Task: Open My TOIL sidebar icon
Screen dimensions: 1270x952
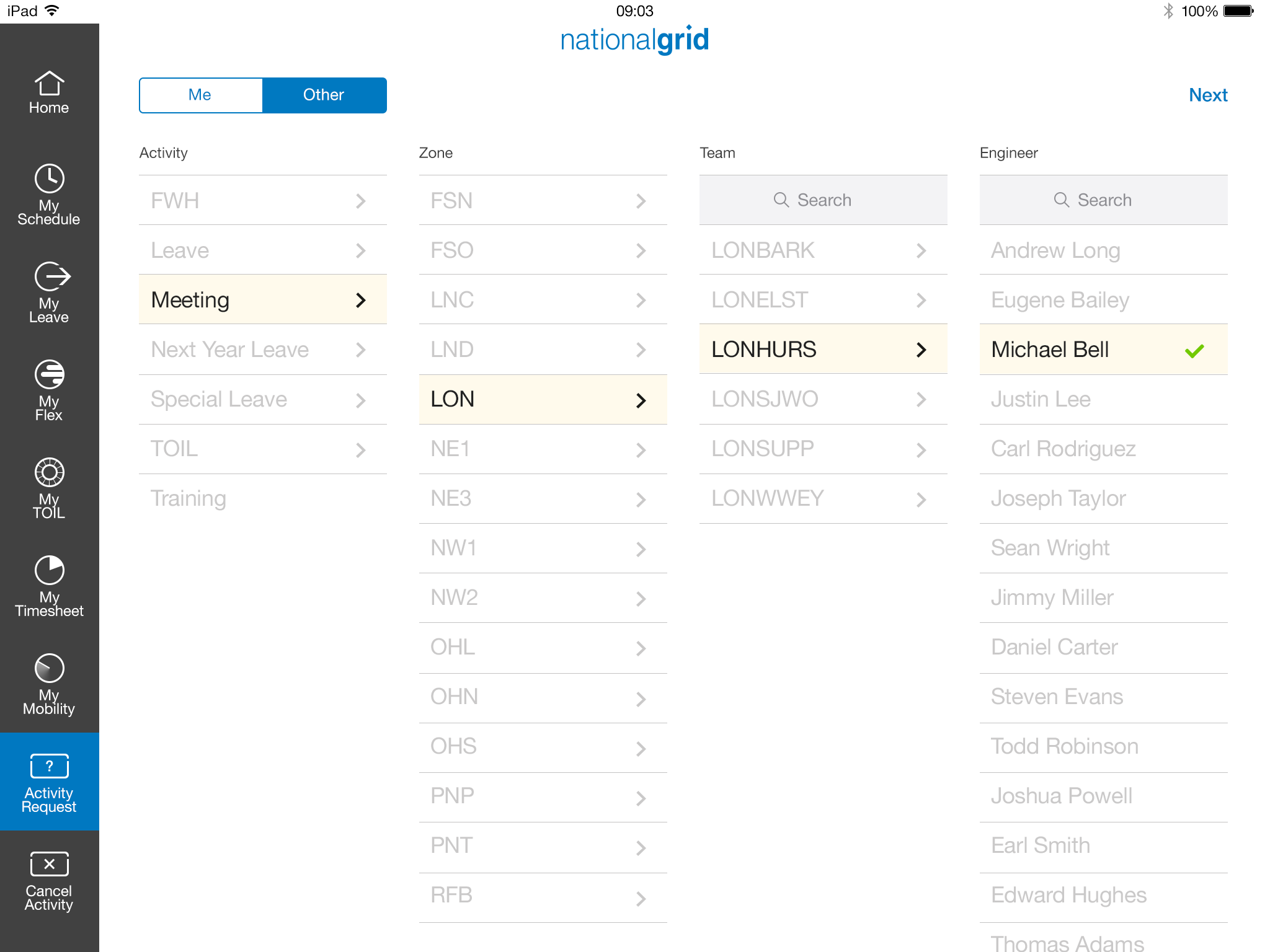Action: pyautogui.click(x=49, y=487)
